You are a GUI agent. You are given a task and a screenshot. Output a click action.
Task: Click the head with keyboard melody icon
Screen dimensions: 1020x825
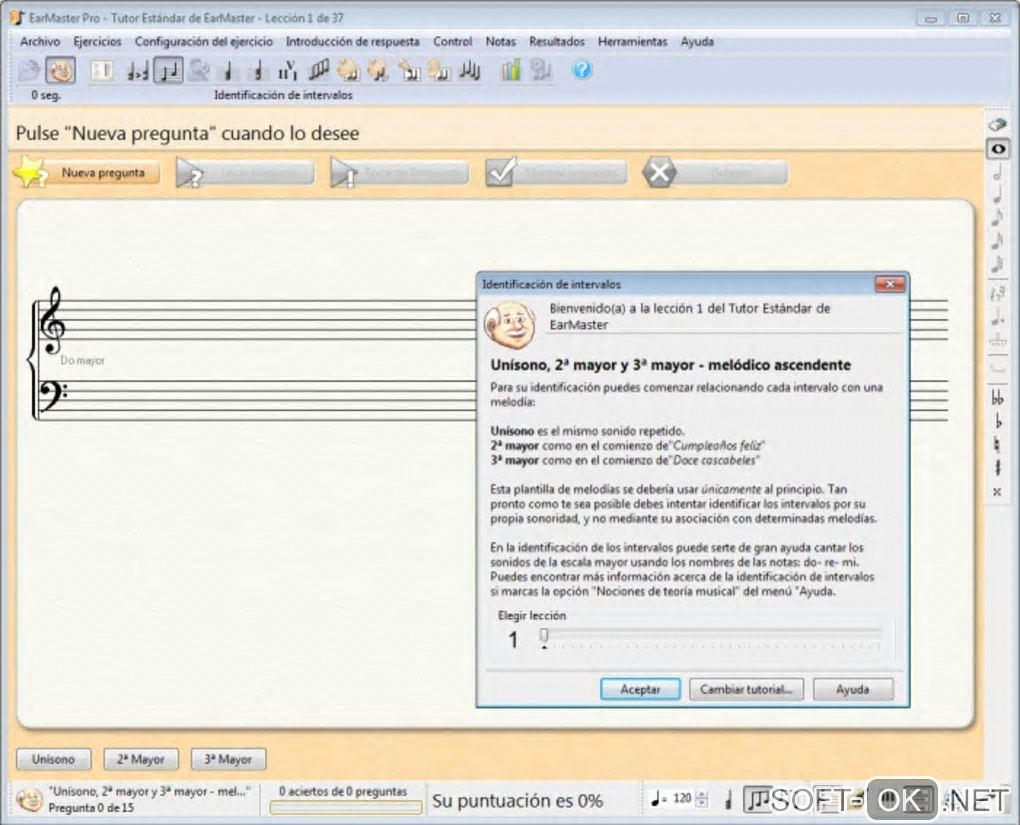(x=439, y=70)
